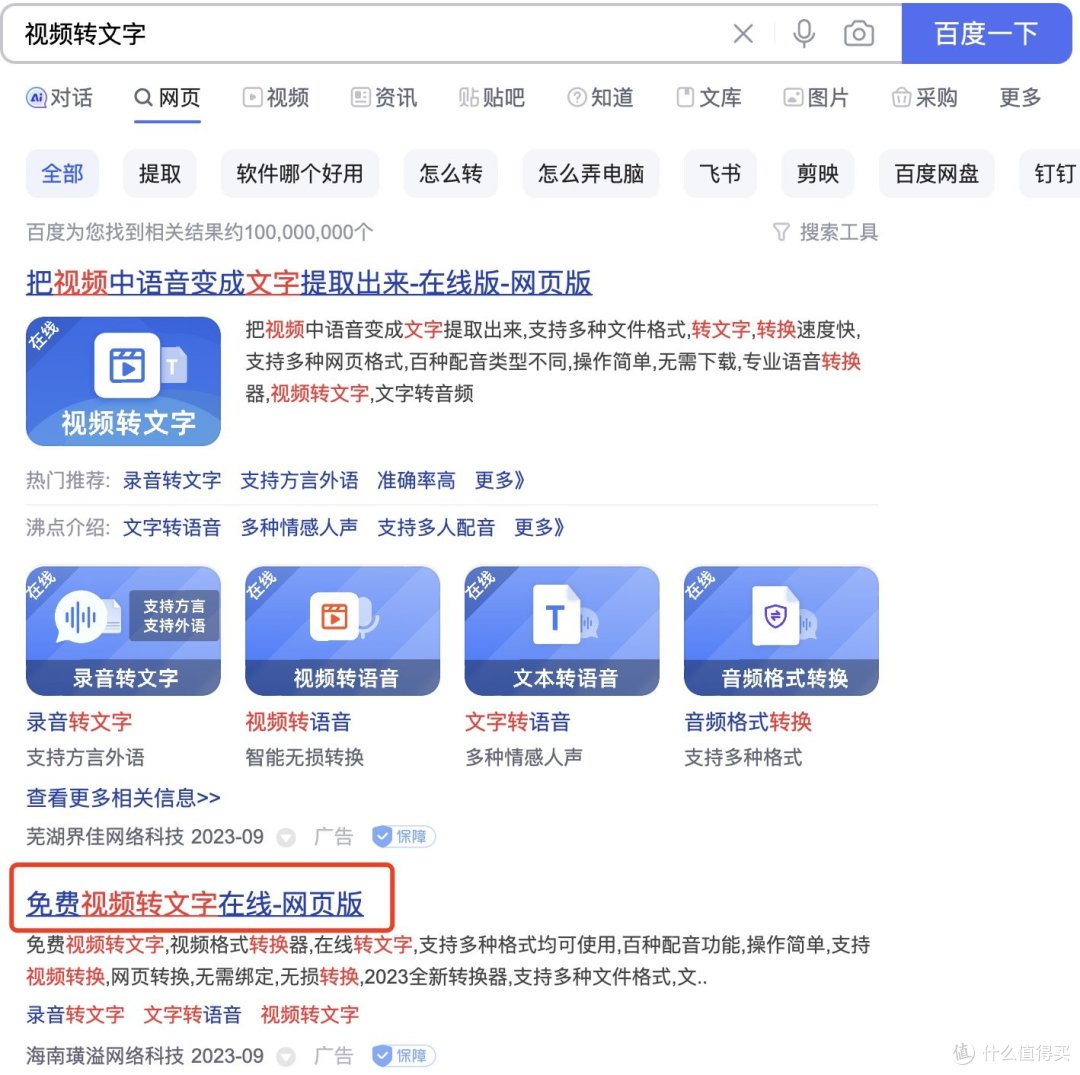Select the 全部 filter chip
This screenshot has height=1075, width=1080.
[62, 174]
